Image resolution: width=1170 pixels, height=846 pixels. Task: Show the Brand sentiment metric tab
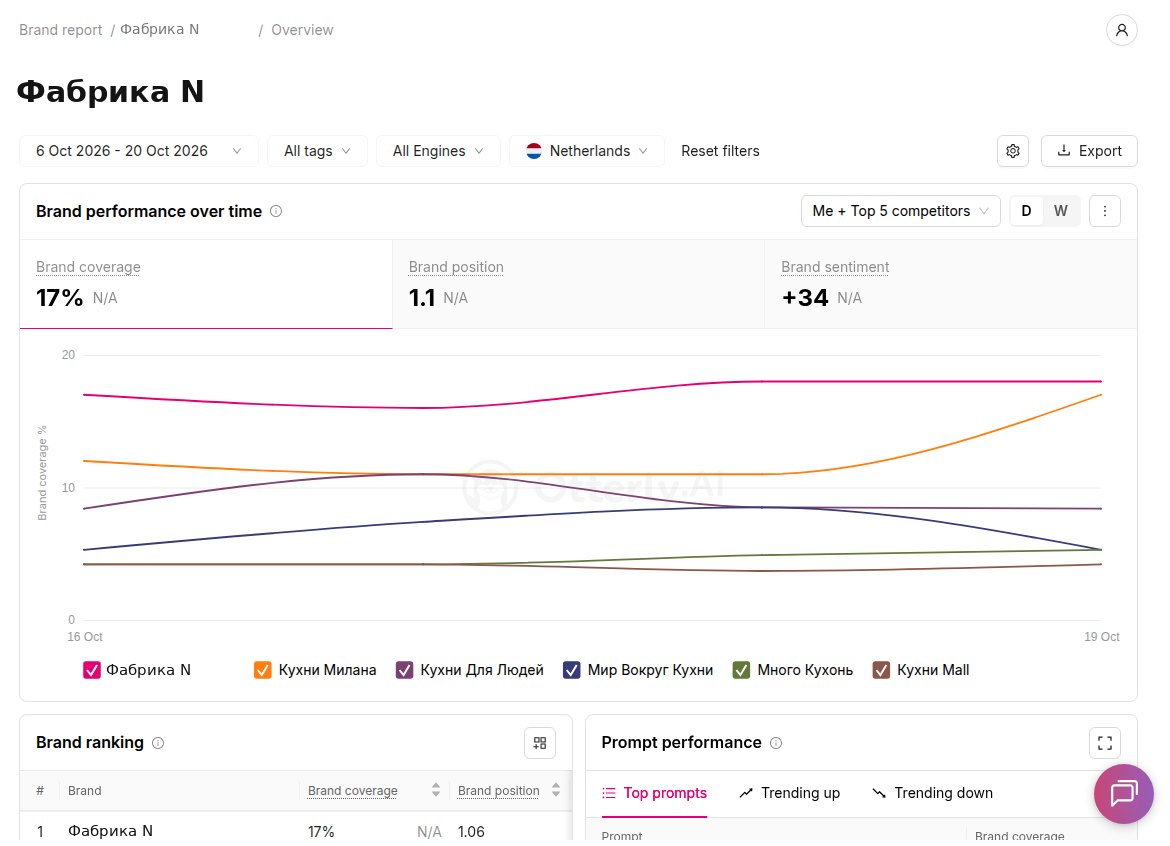coord(951,284)
